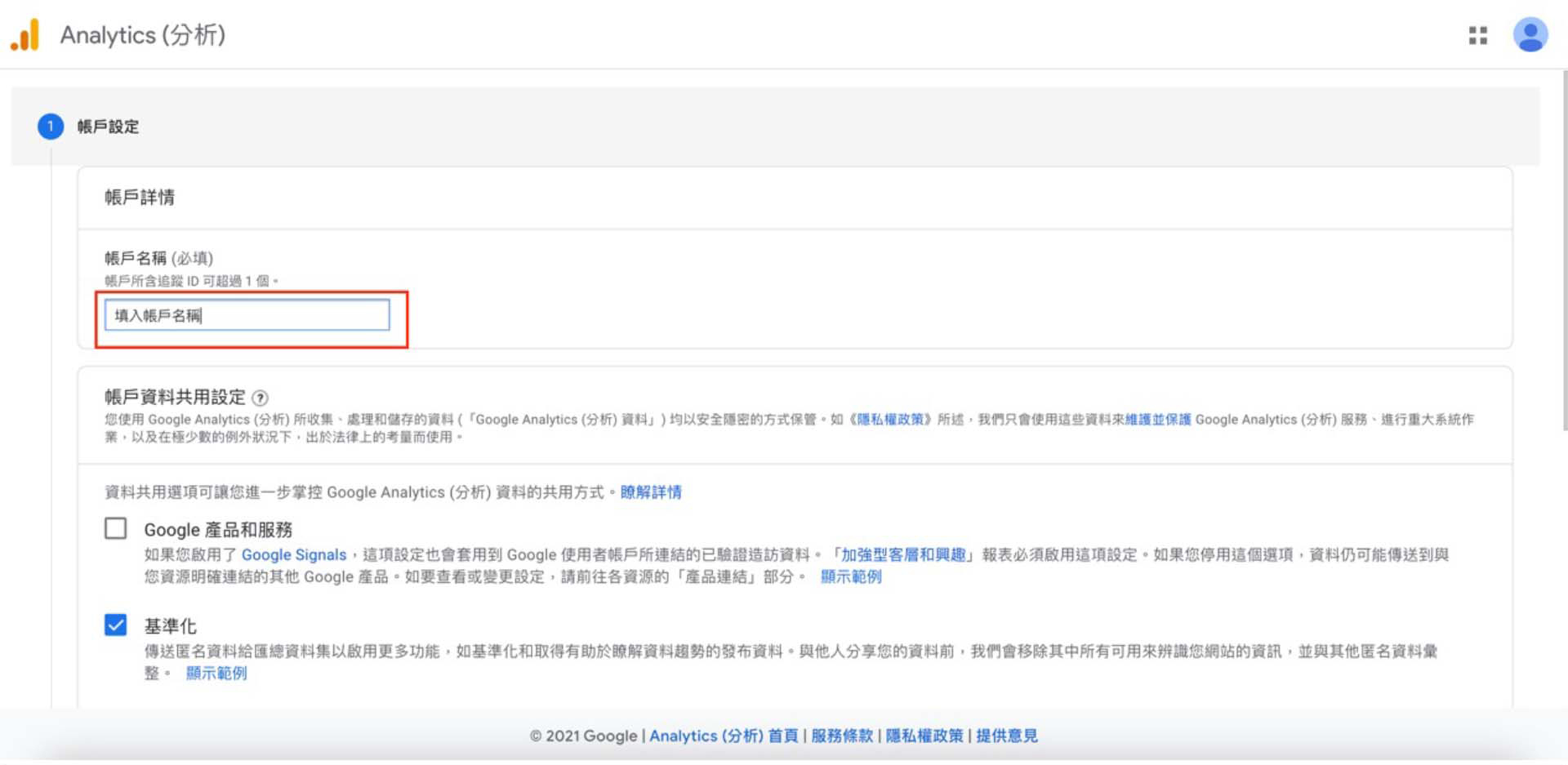Click the Analytics (分析) header title

143,35
